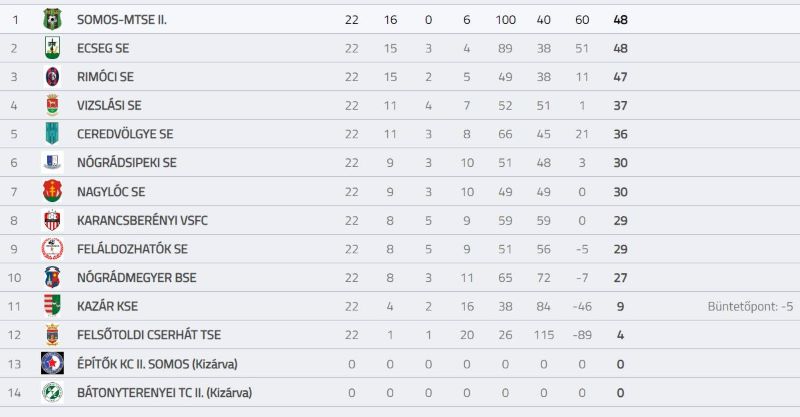This screenshot has height=417, width=800.
Task: Open the FELSŐTOLDI CSERHÁT TSE team link
Action: point(149,335)
